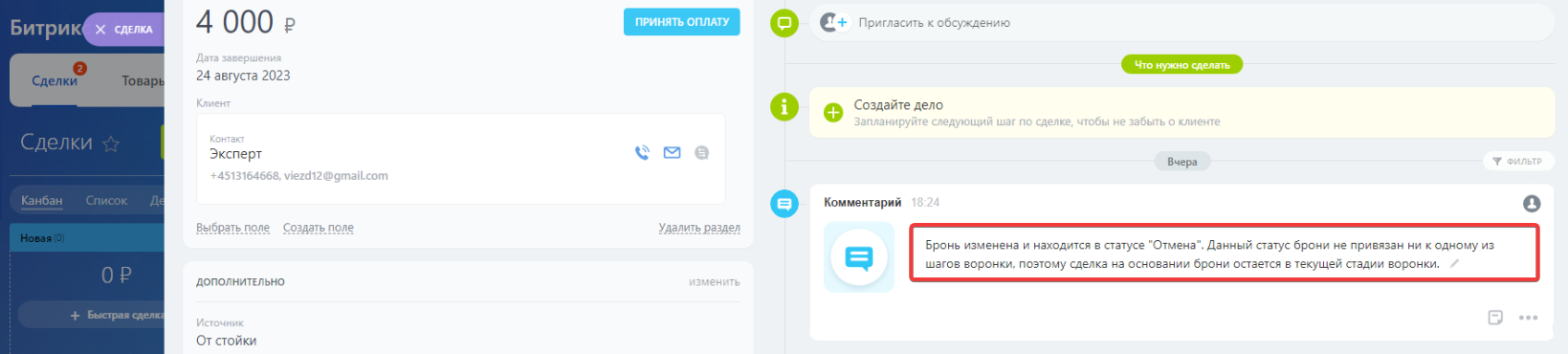The width and height of the screenshot is (1568, 354).
Task: Click the Создать поле link
Action: (x=319, y=228)
